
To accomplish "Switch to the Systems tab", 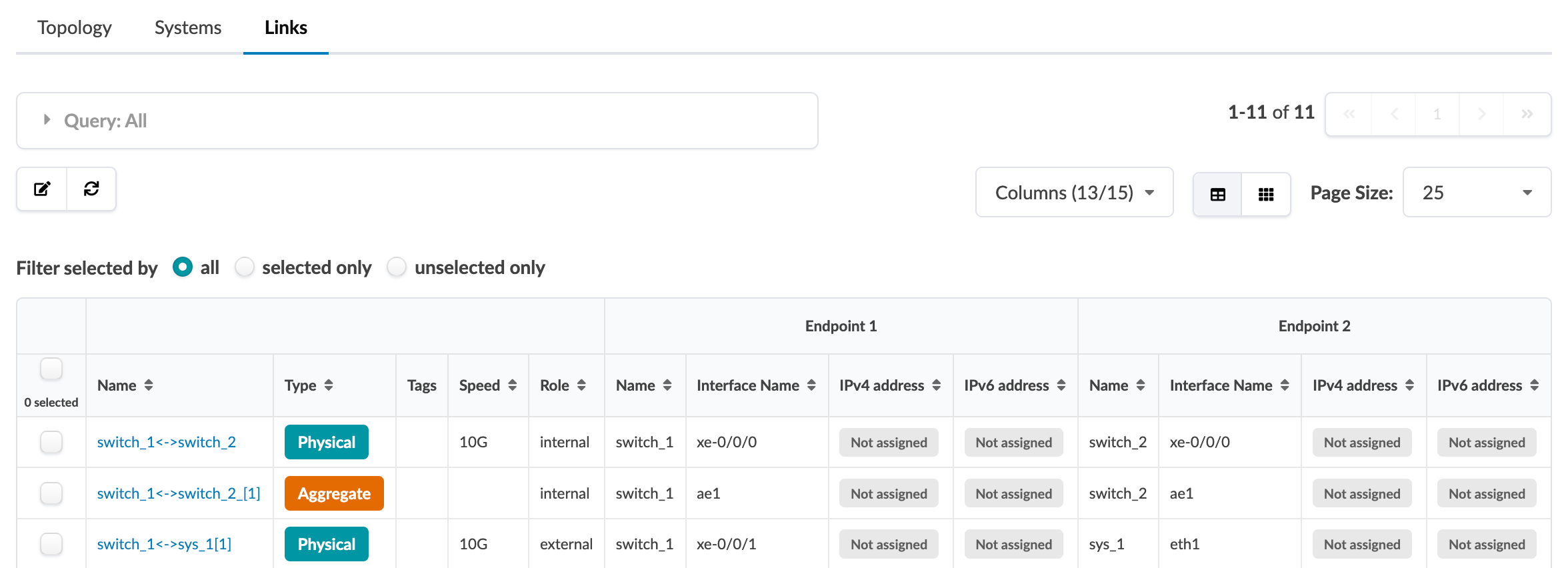I will pyautogui.click(x=188, y=28).
